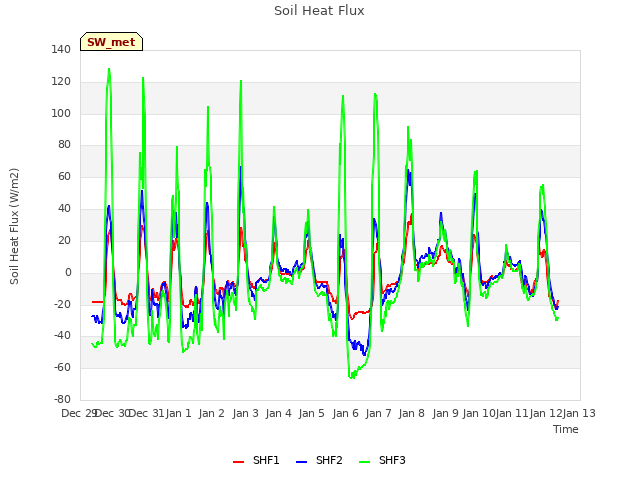640x480 pixels.
Task: Click the -60 y-axis tick label
Action: tap(62, 367)
